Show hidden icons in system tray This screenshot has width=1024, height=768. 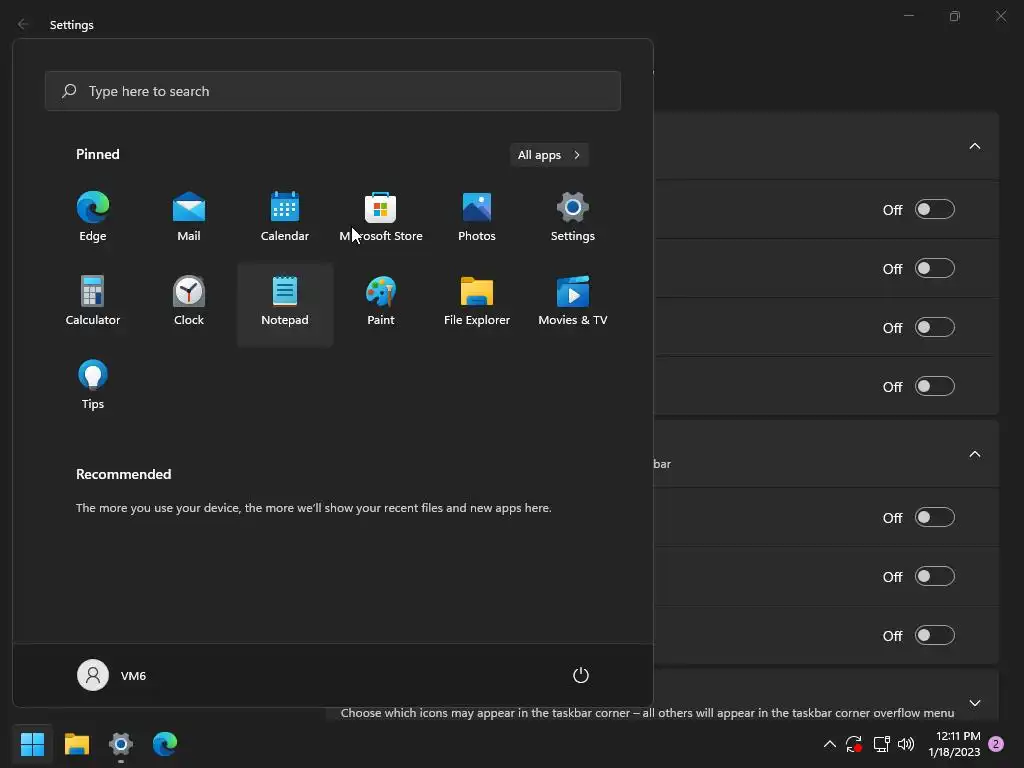[x=829, y=744]
